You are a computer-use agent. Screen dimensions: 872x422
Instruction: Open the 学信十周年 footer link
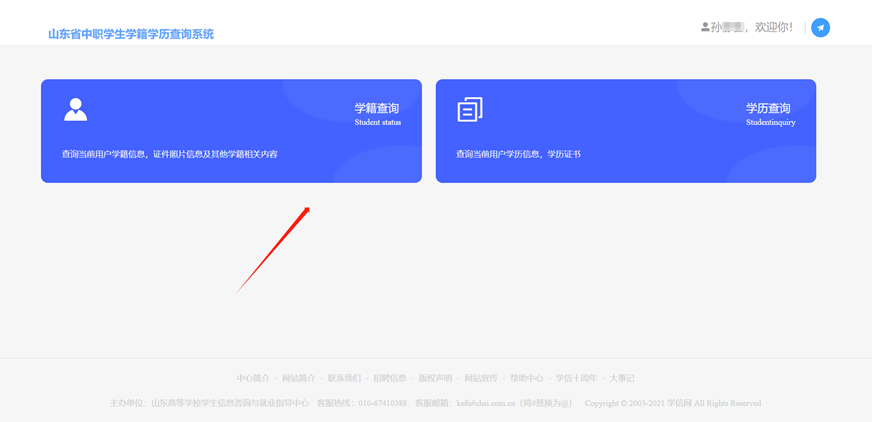[576, 378]
